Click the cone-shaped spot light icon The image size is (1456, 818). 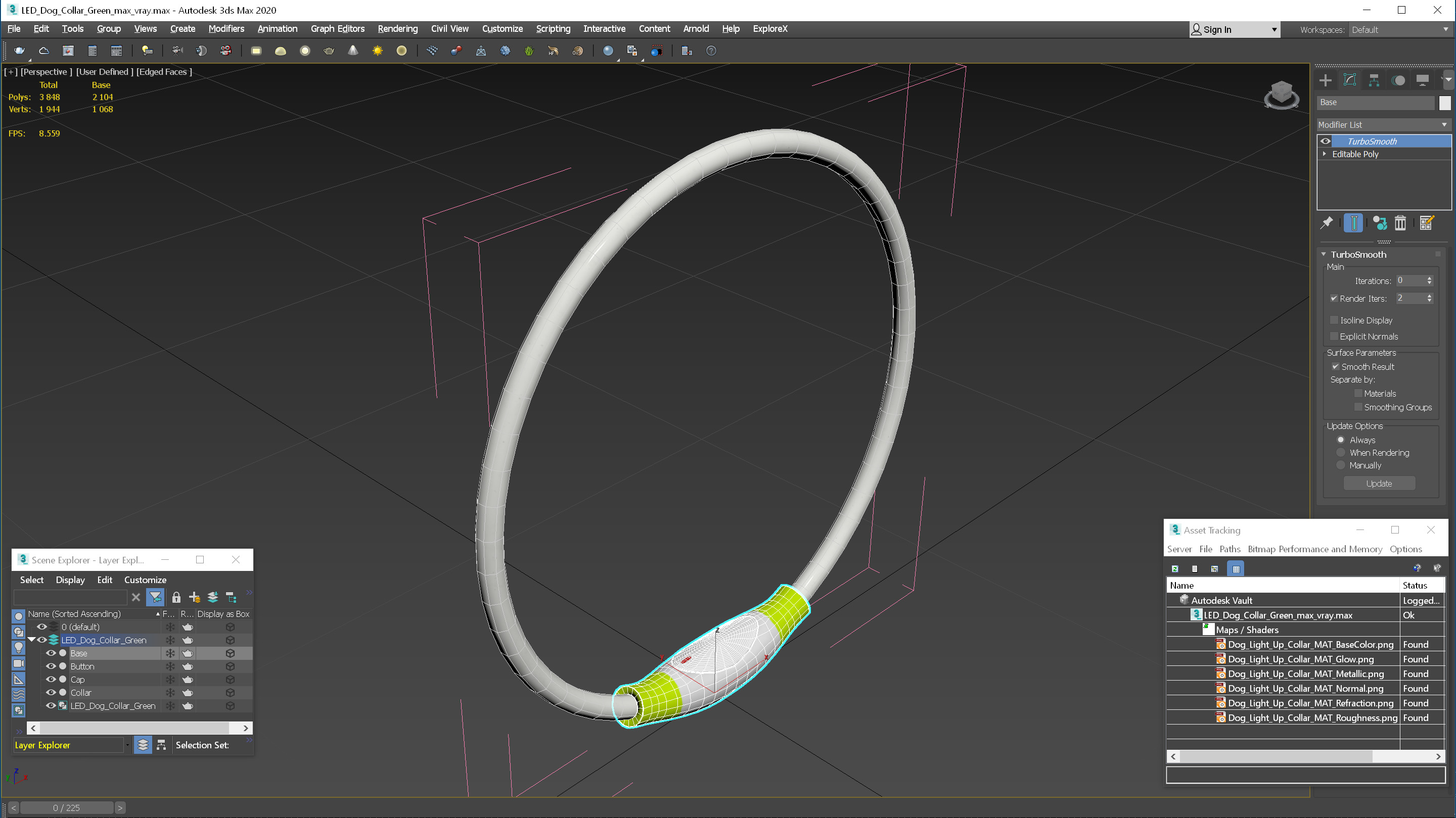[353, 51]
